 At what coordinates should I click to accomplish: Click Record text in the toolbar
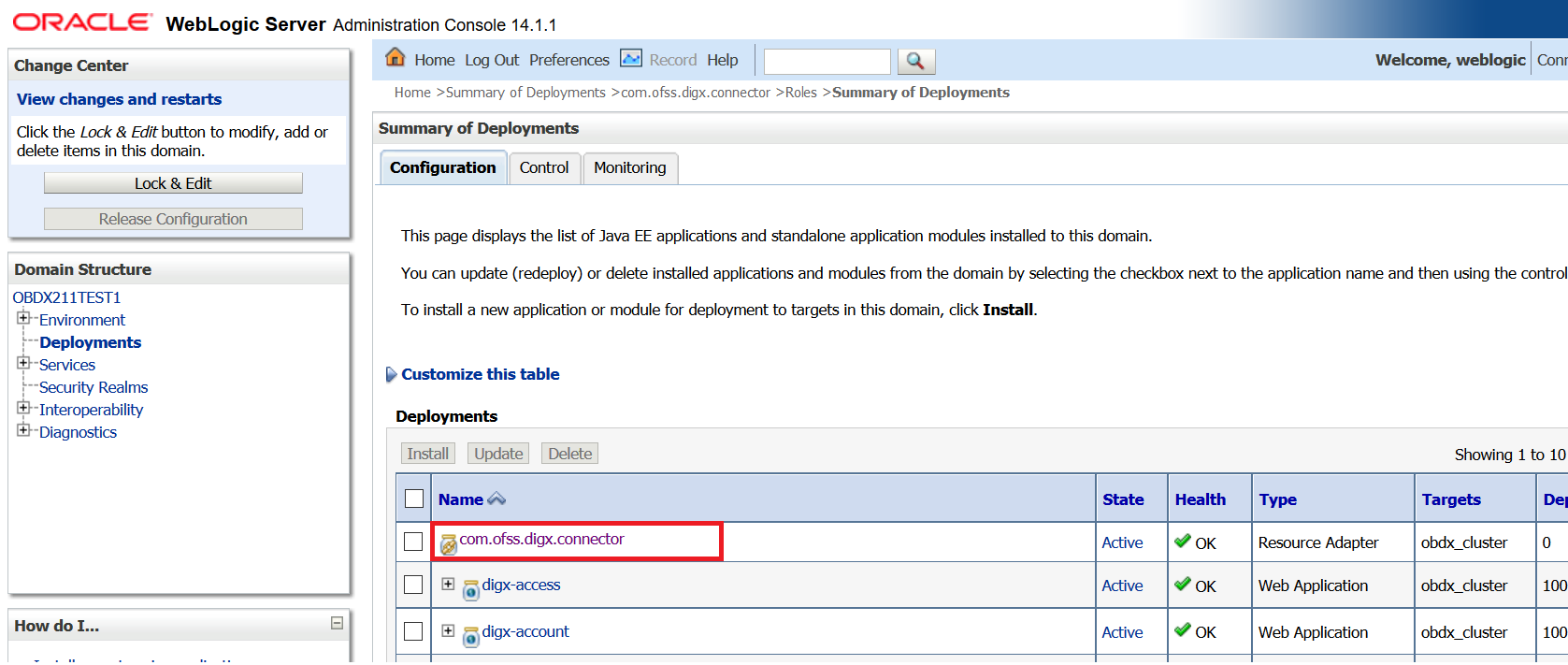click(673, 60)
